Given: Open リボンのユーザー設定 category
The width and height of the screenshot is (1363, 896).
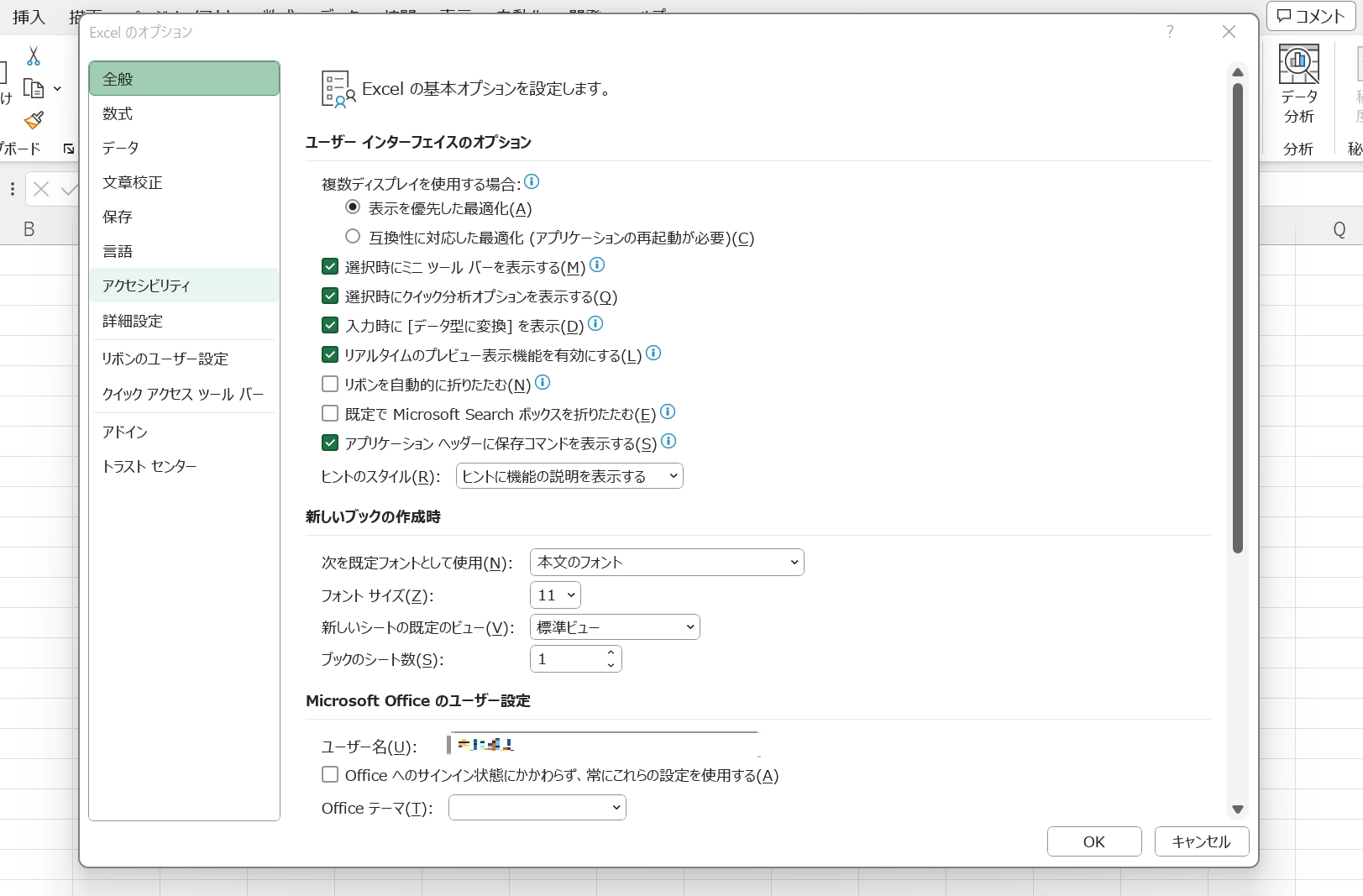Looking at the screenshot, I should pyautogui.click(x=184, y=359).
